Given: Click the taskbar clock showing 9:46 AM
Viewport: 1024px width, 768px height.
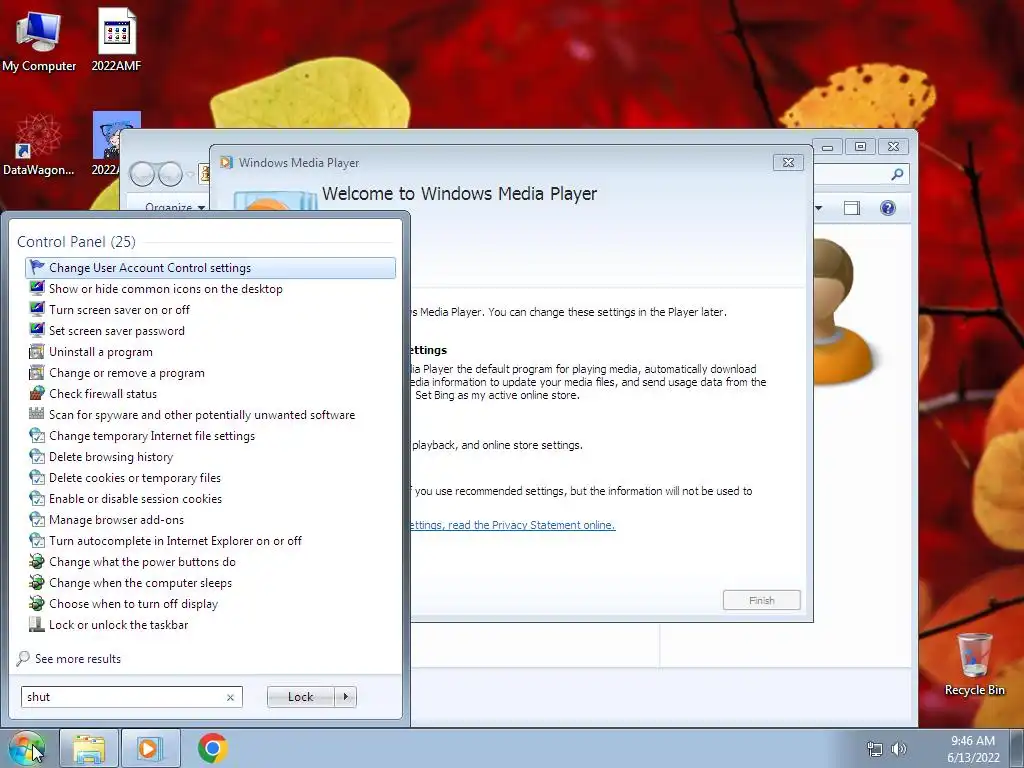Looking at the screenshot, I should [973, 749].
